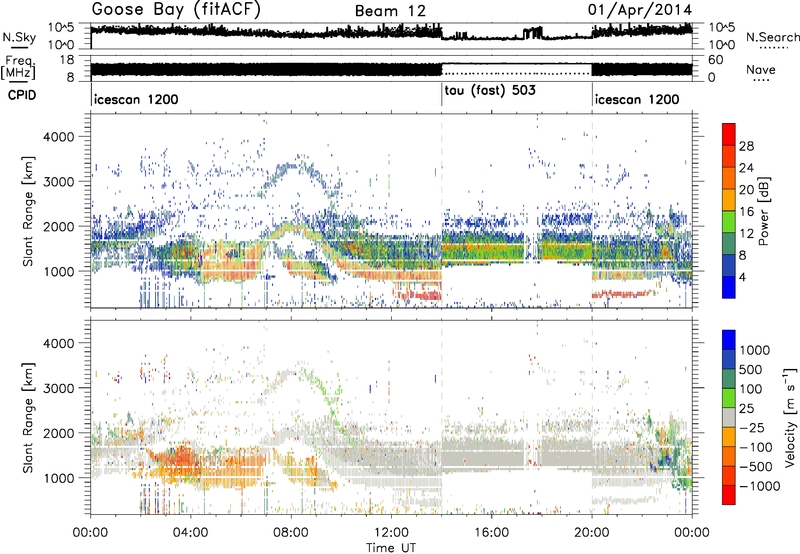The image size is (800, 554).
Task: Click the '16' Power colorbar tick label
Action: [x=746, y=212]
